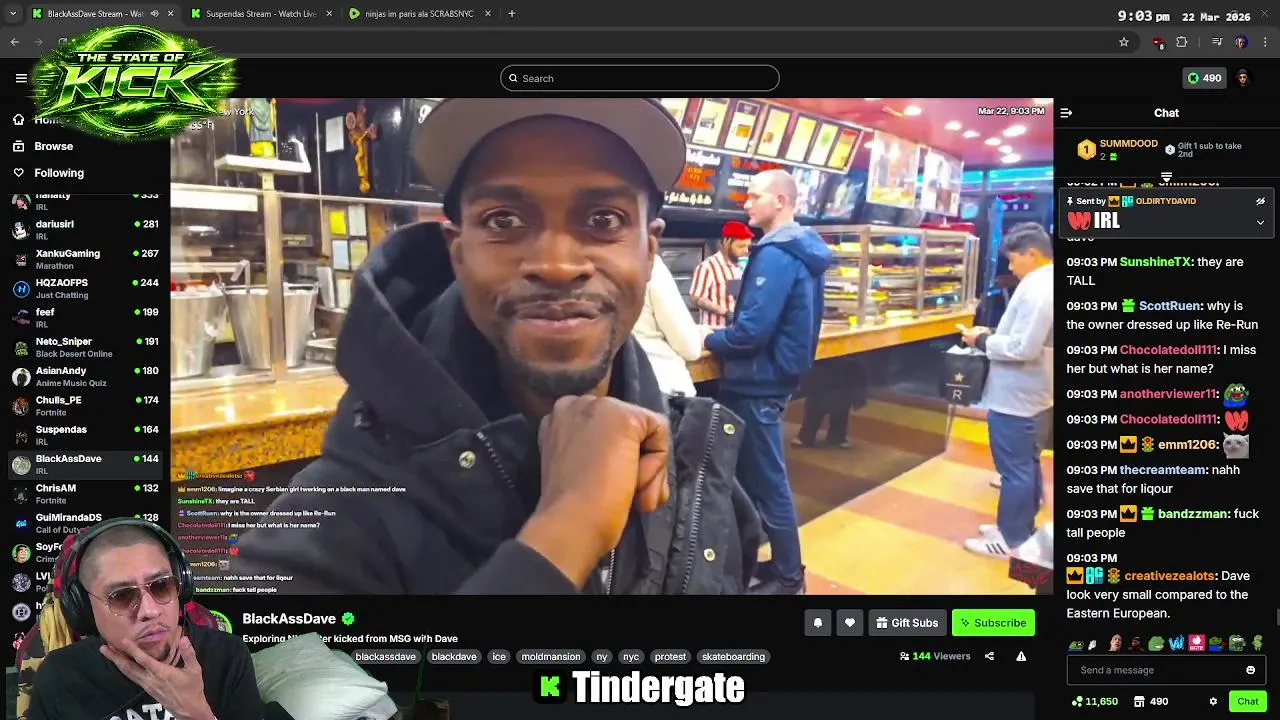
Task: Open the 144 Viewers list
Action: pyautogui.click(x=935, y=657)
